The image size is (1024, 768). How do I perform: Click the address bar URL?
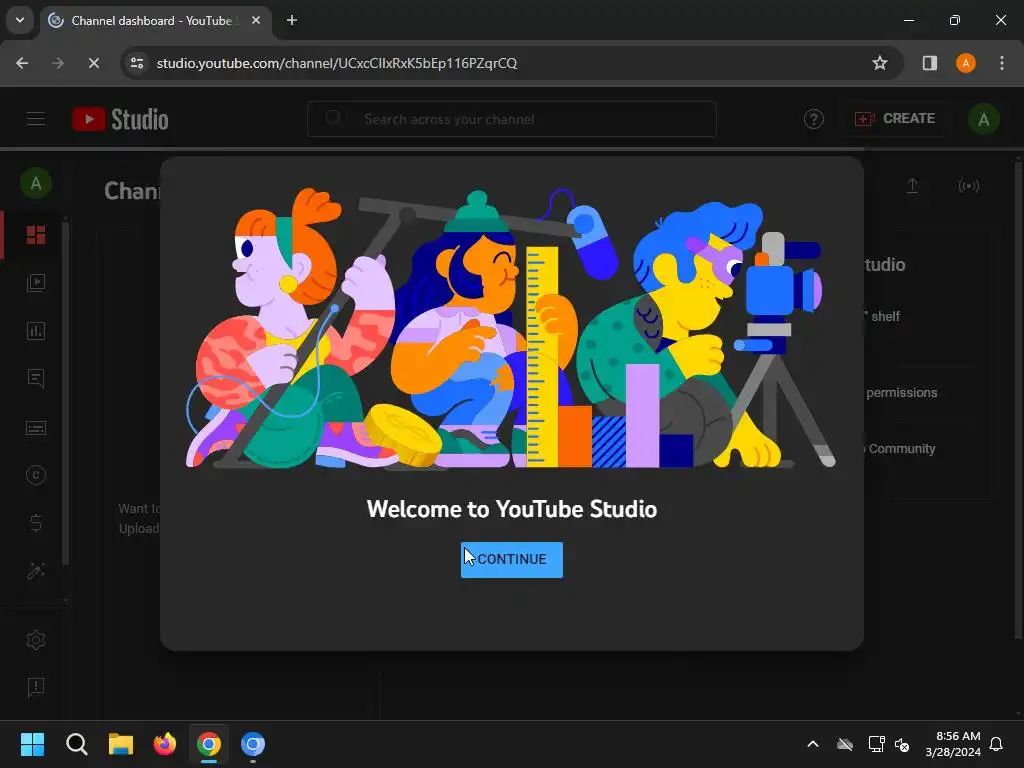coord(336,63)
